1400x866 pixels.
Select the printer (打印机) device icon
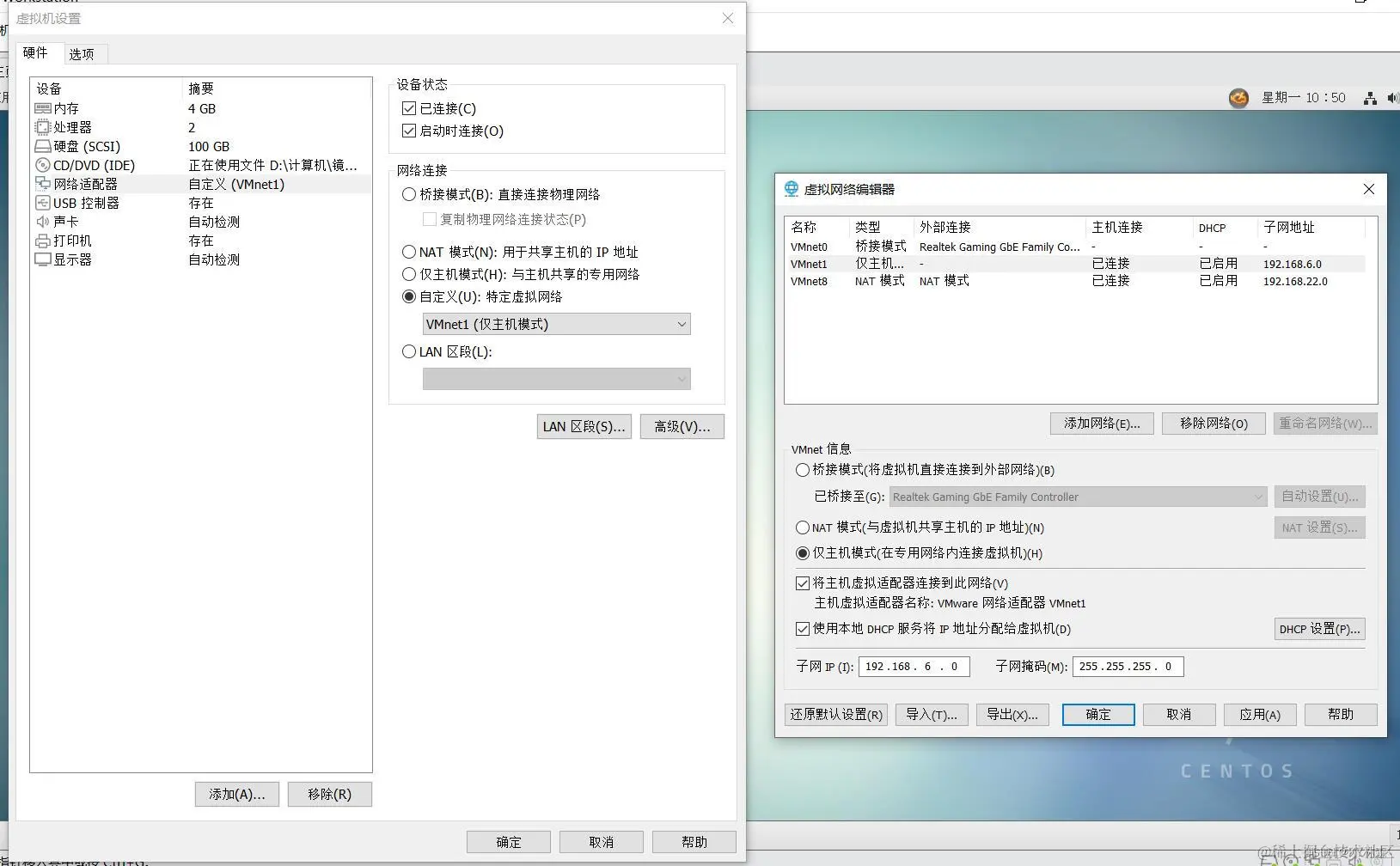(43, 241)
